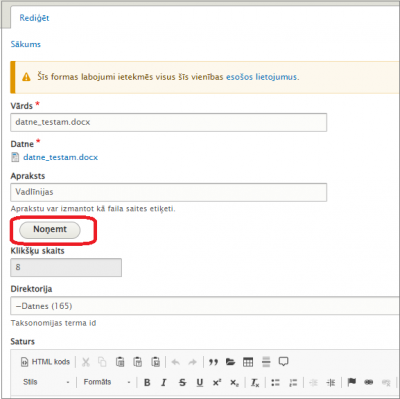Image resolution: width=400 pixels, height=399 pixels.
Task: Remove formatting with Tx icon
Action: coord(255,383)
